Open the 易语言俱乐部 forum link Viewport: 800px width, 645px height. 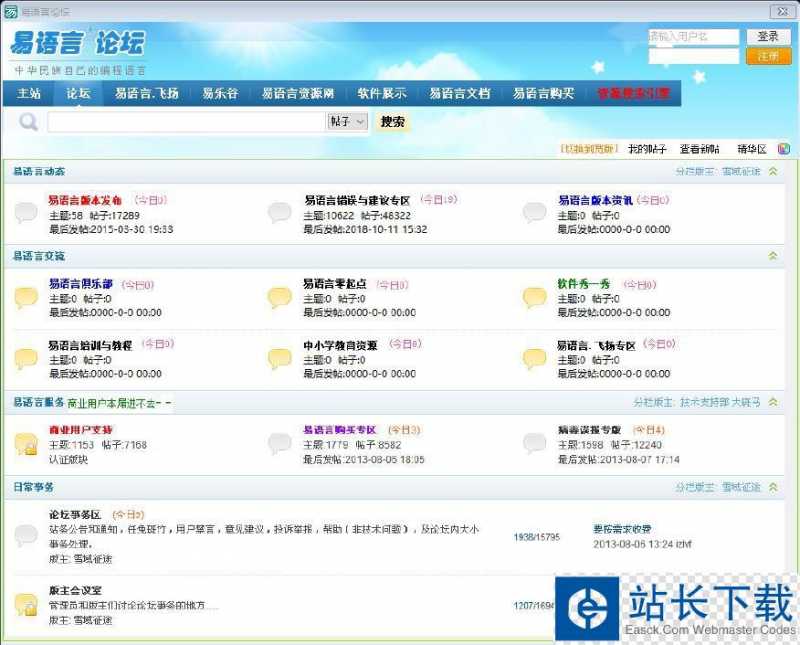point(81,284)
